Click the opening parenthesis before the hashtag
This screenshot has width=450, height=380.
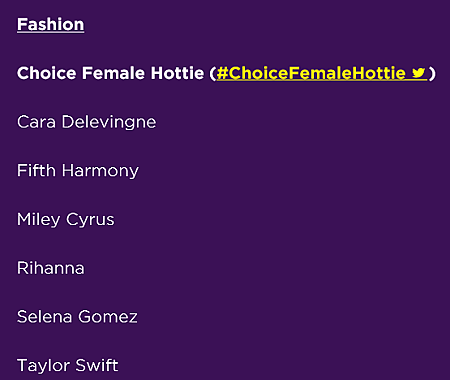(x=213, y=73)
